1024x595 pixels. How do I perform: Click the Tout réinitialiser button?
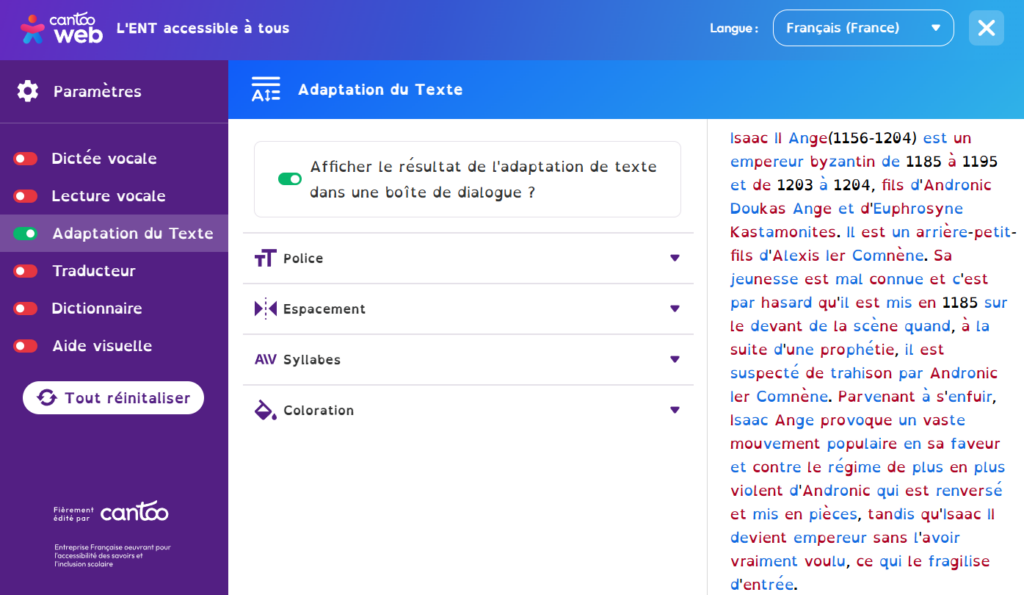pyautogui.click(x=113, y=398)
